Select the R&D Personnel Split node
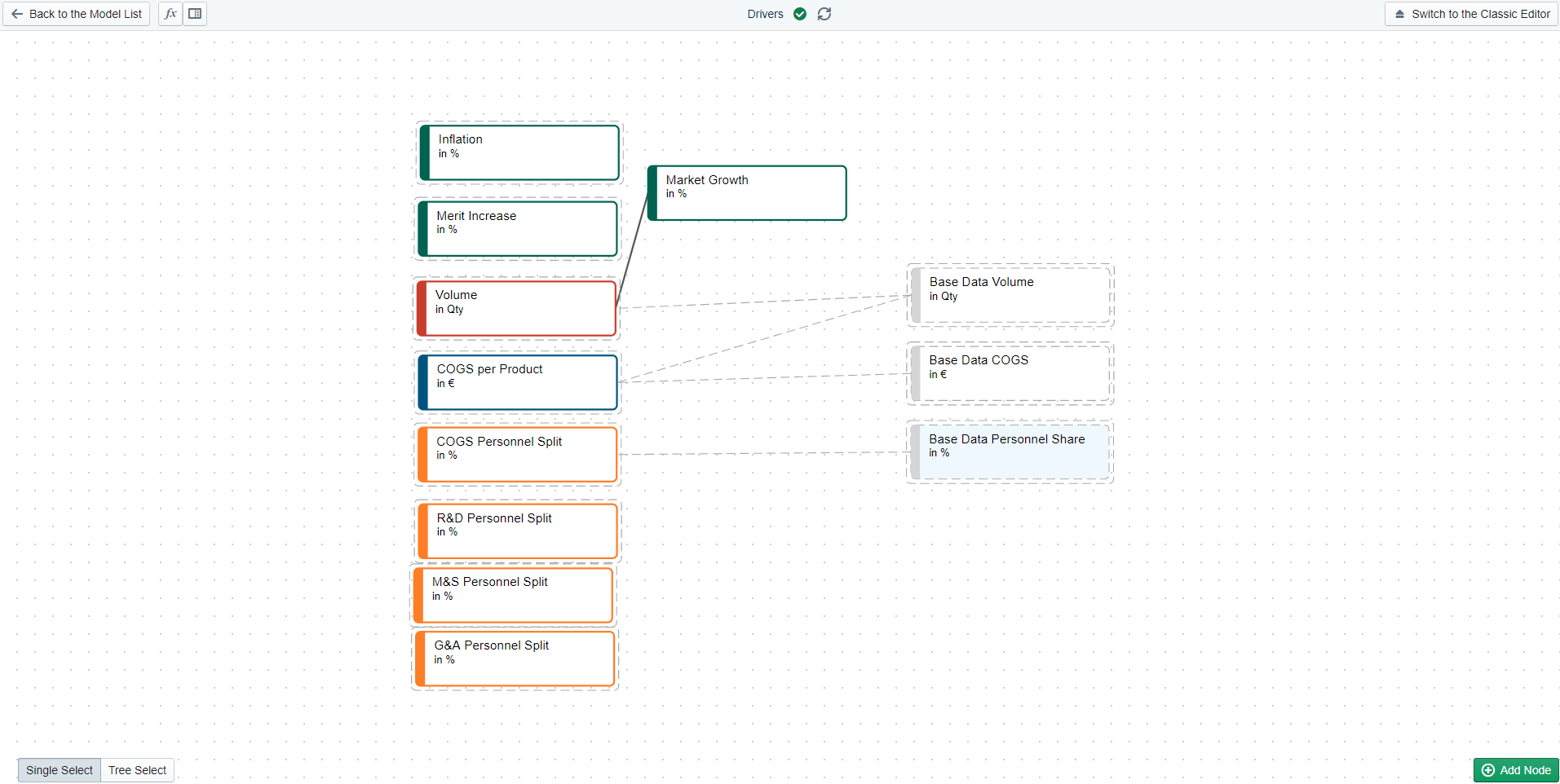Viewport: 1560px width, 784px height. 518,531
